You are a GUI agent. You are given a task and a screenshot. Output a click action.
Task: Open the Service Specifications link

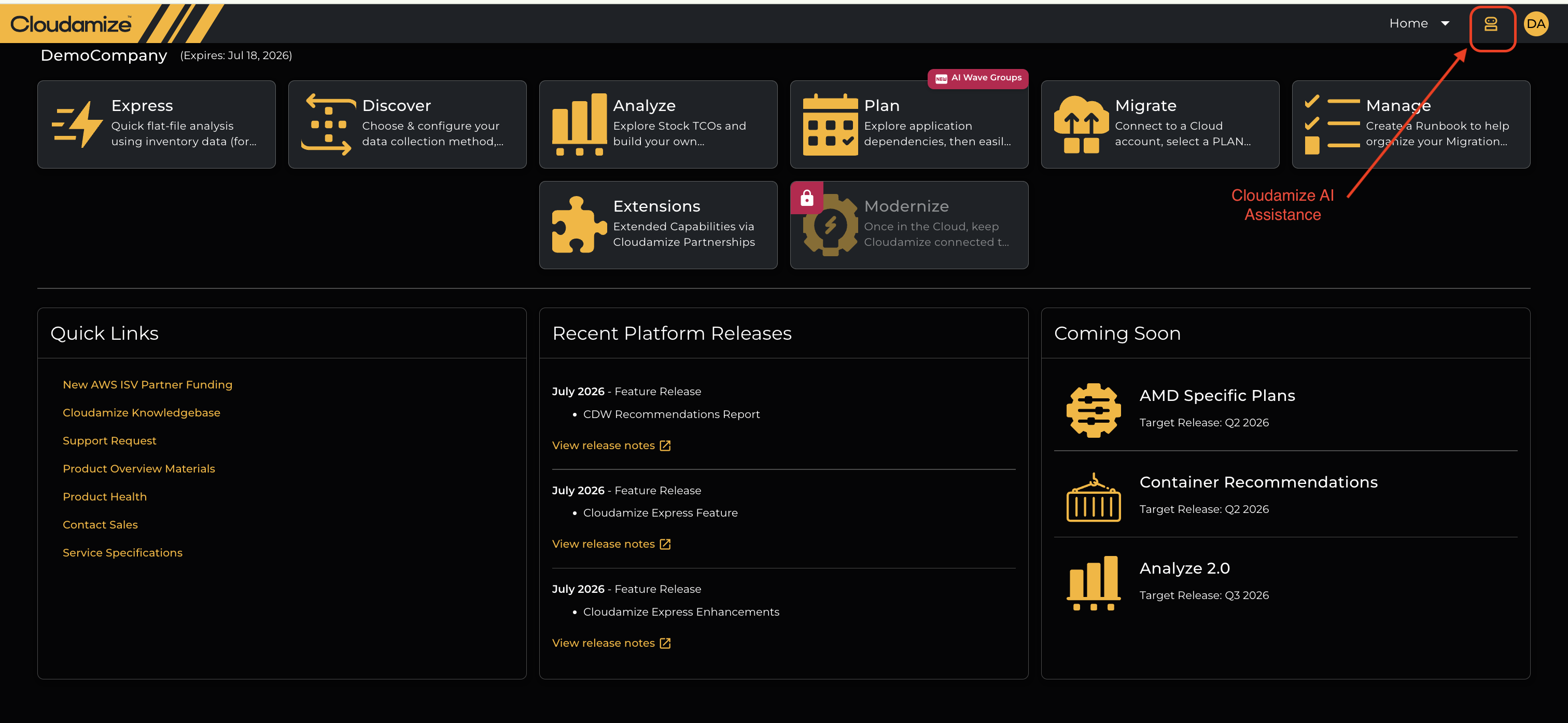click(122, 553)
